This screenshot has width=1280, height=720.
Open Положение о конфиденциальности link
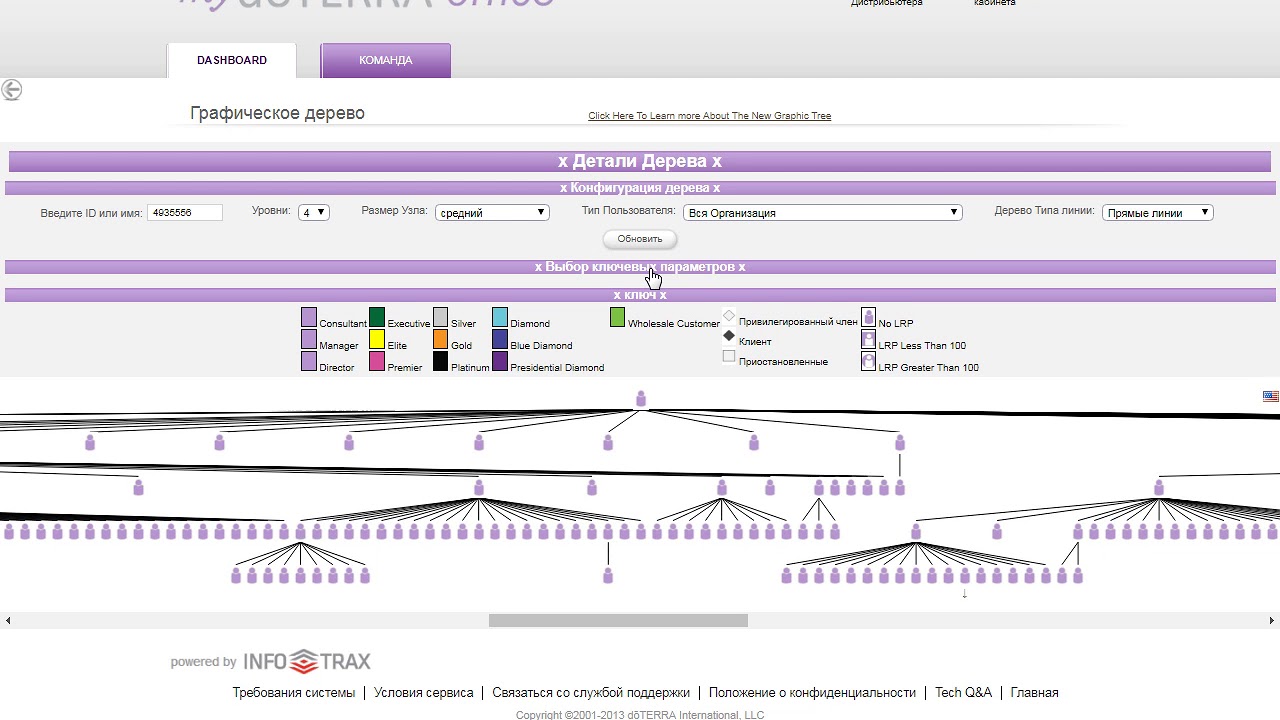tap(812, 692)
